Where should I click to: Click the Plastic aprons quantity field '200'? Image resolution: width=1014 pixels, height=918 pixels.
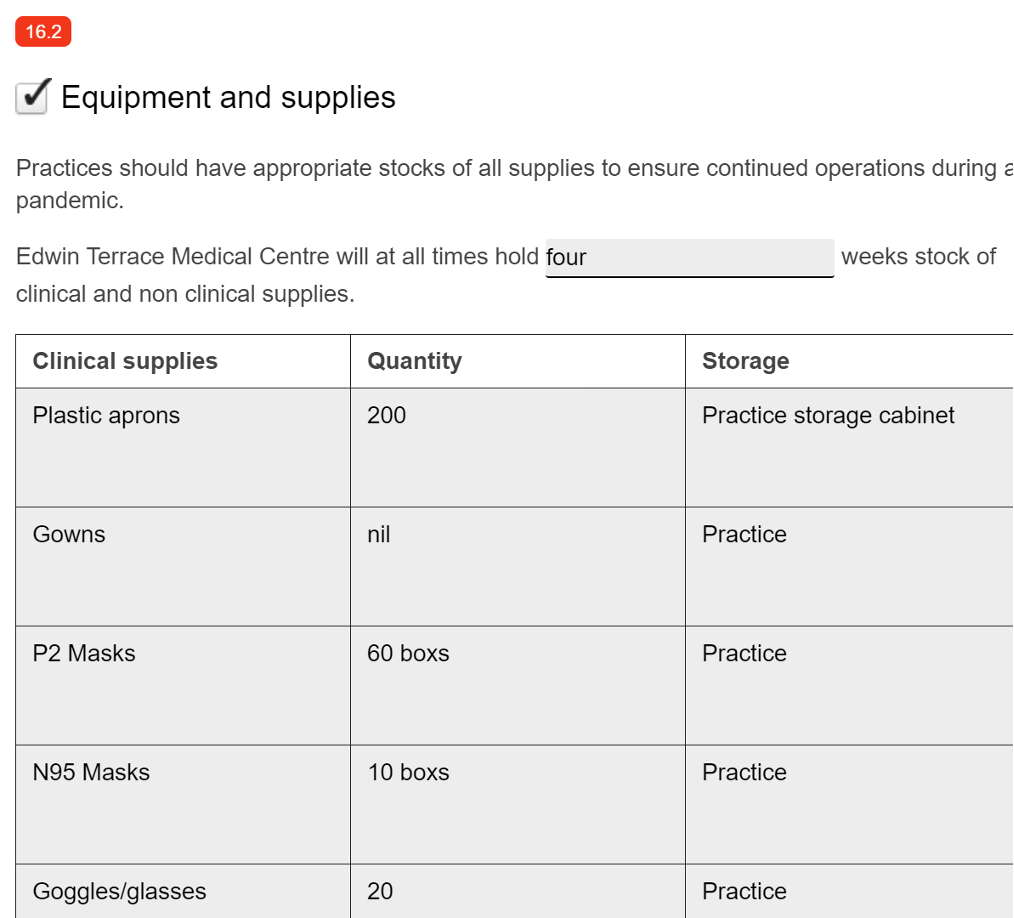click(517, 447)
